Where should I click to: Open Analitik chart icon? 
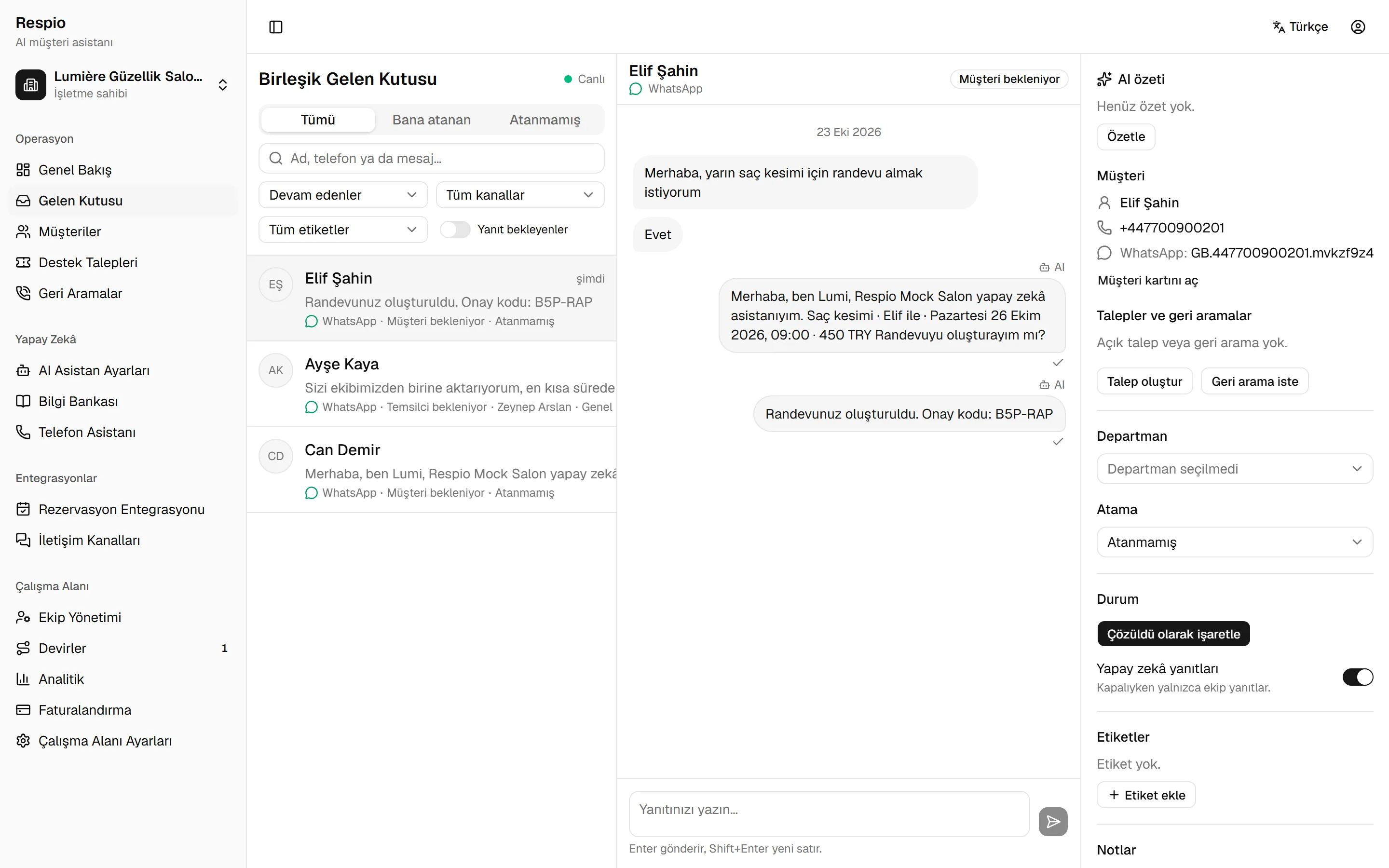(23, 679)
